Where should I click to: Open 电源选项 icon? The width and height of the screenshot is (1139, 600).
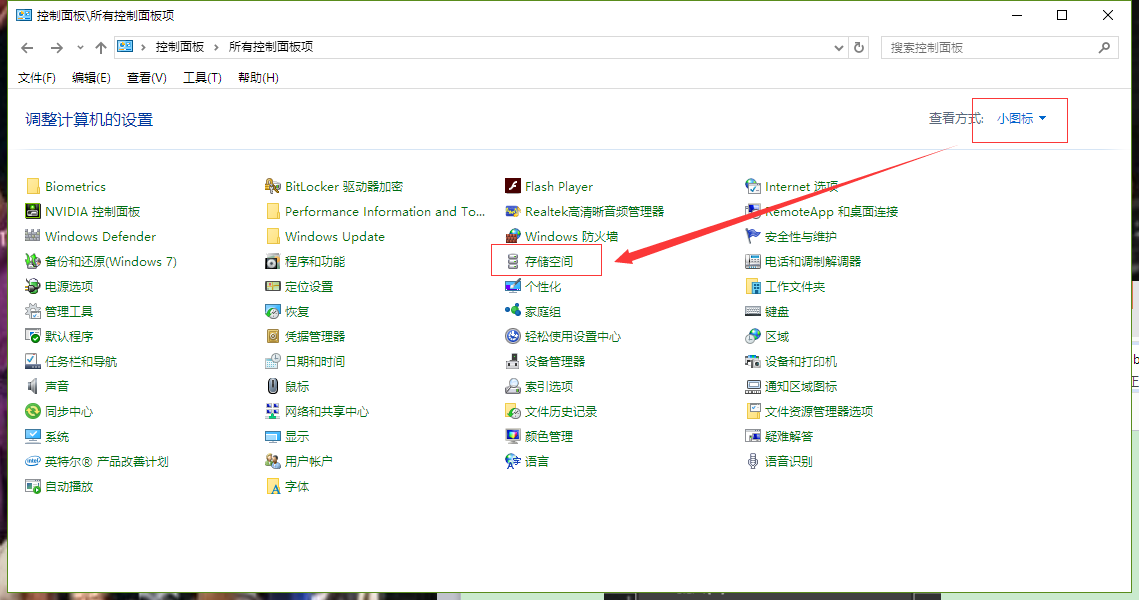[x=33, y=286]
